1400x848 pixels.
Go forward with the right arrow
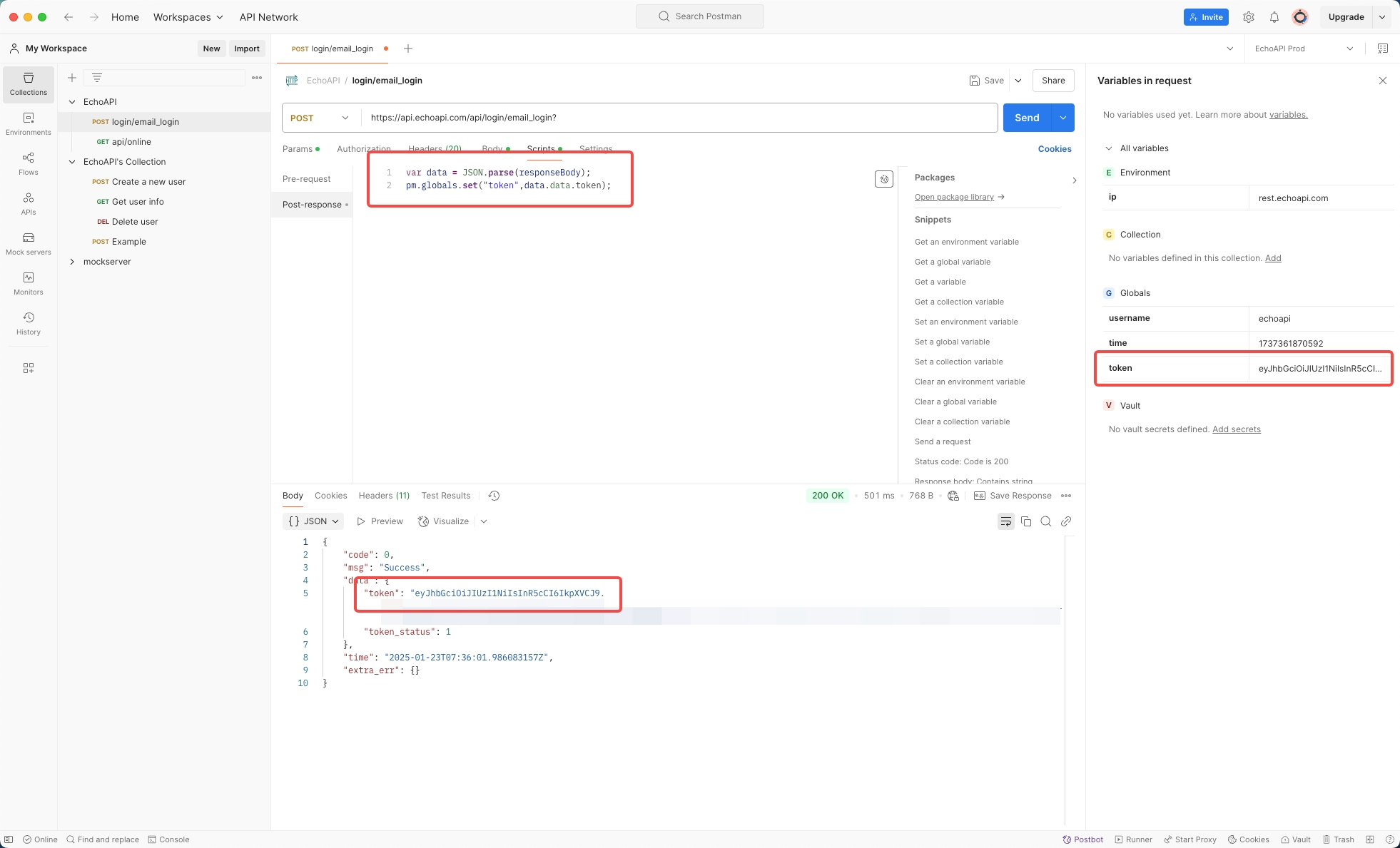tap(93, 17)
